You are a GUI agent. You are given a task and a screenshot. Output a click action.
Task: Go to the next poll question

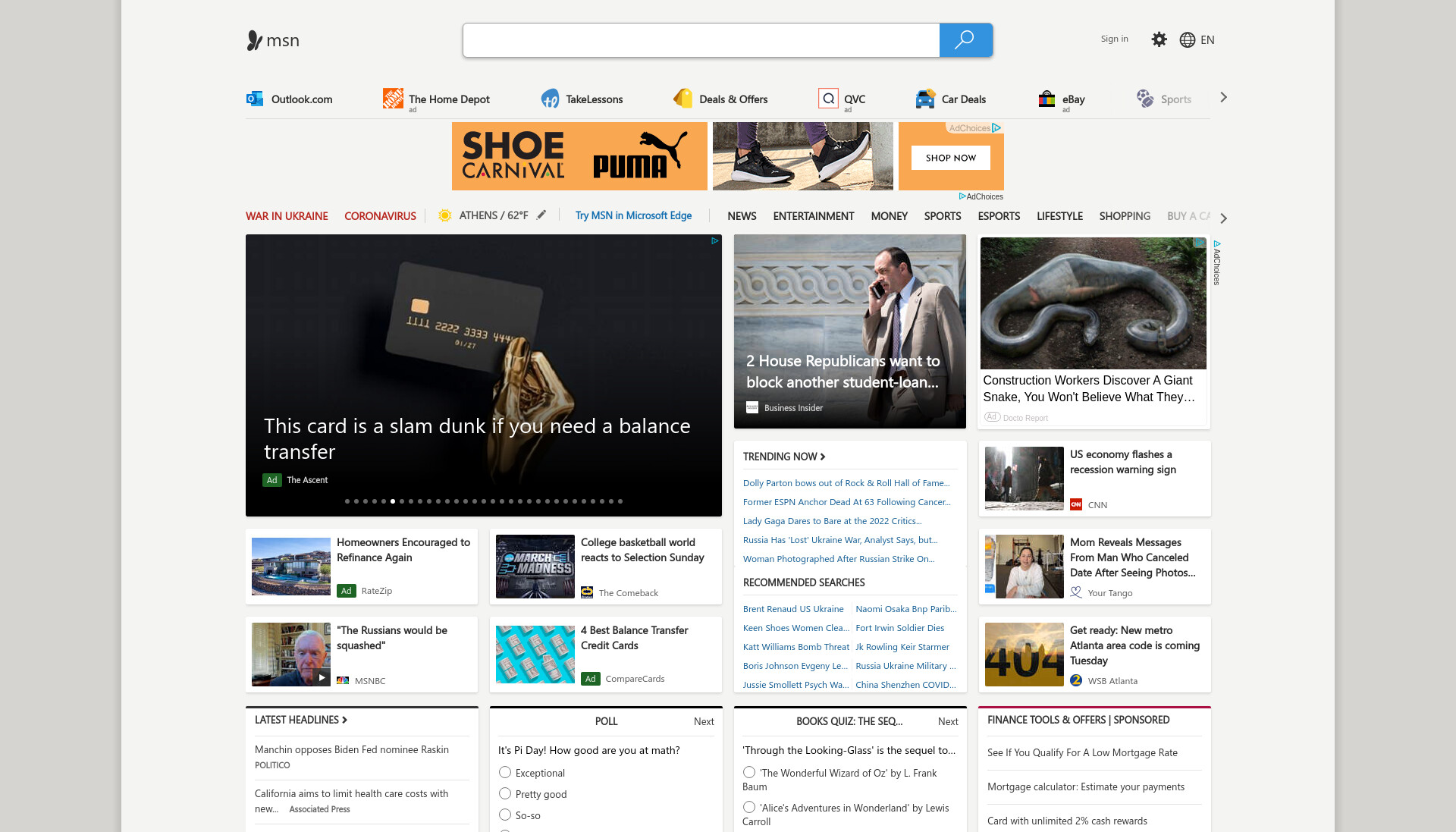704,721
